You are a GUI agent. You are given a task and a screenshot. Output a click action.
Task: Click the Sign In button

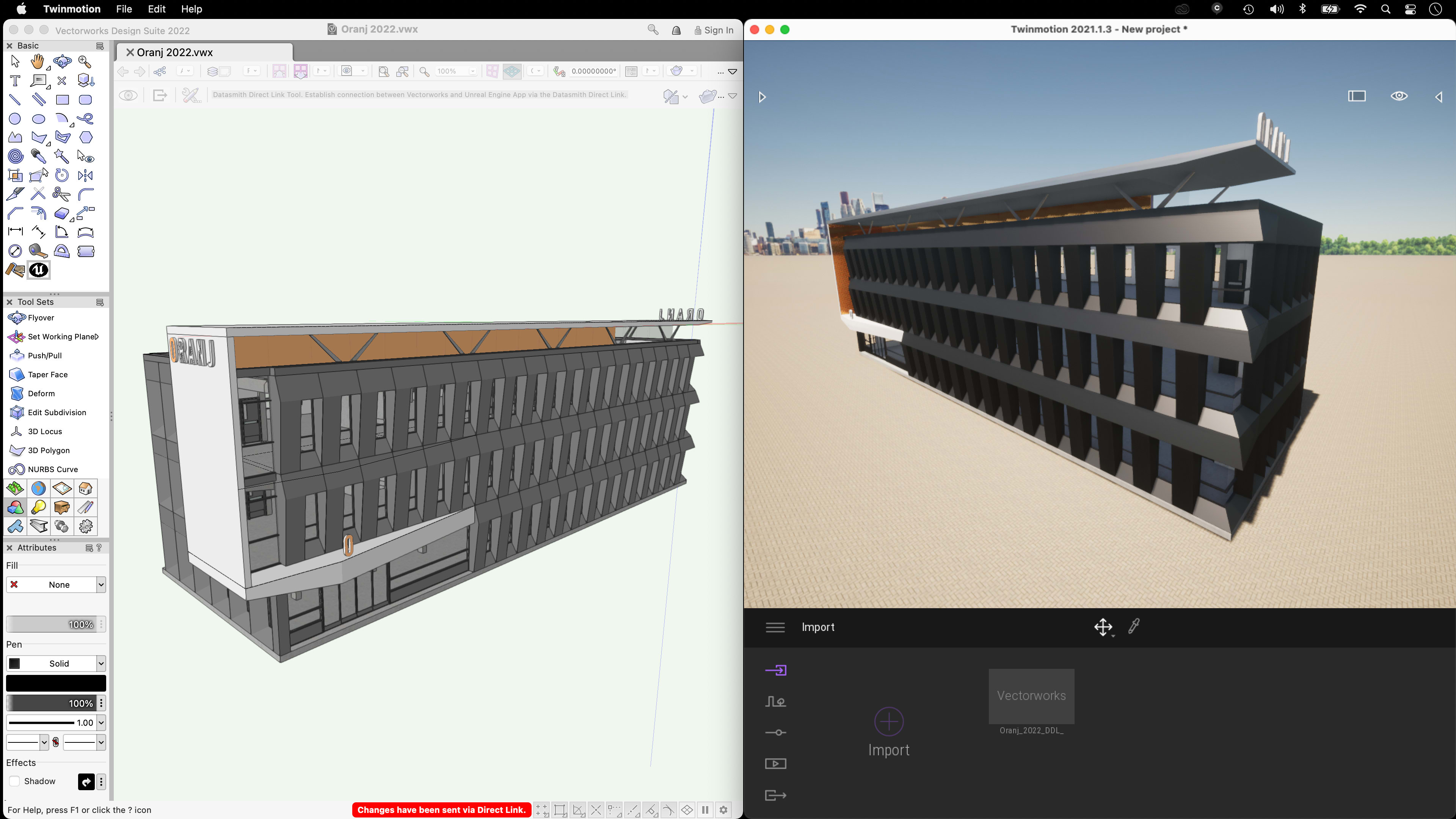[714, 30]
